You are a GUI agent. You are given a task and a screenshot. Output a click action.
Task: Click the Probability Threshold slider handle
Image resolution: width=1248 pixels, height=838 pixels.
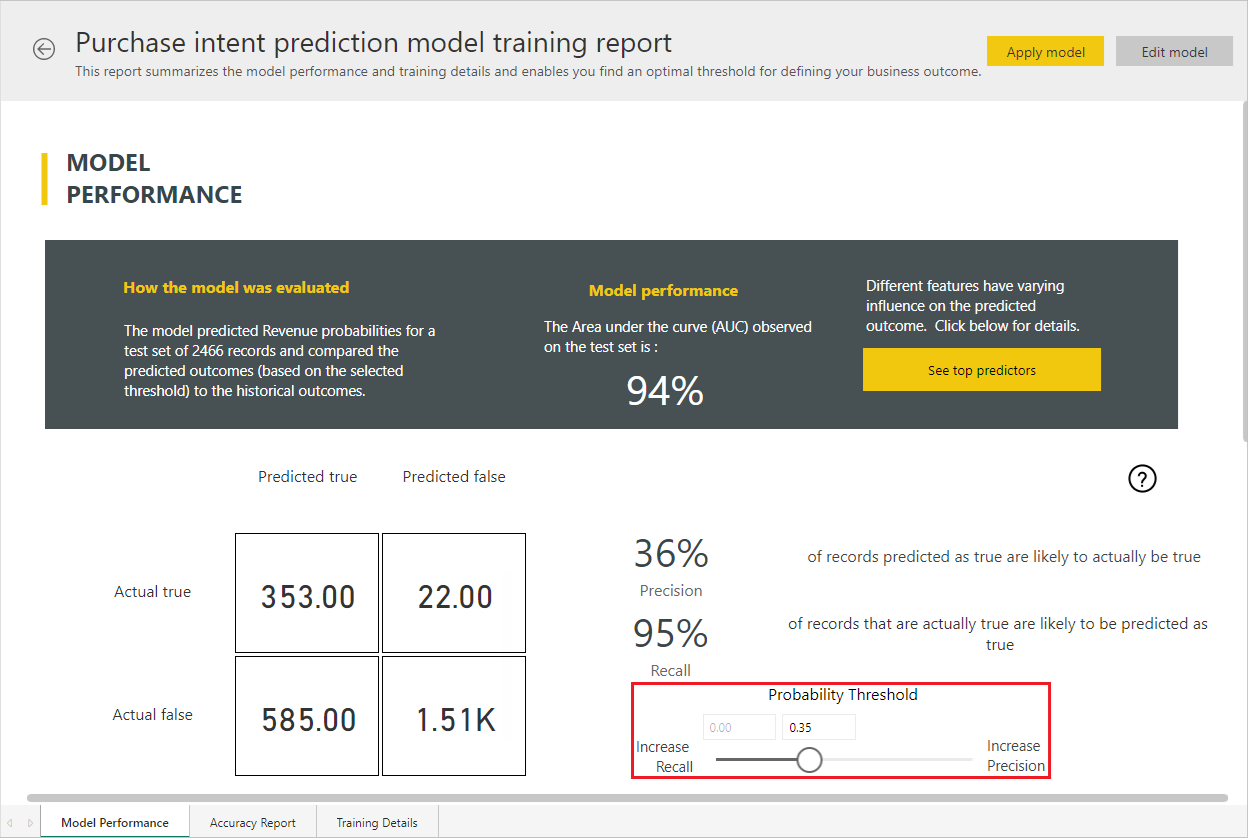809,760
